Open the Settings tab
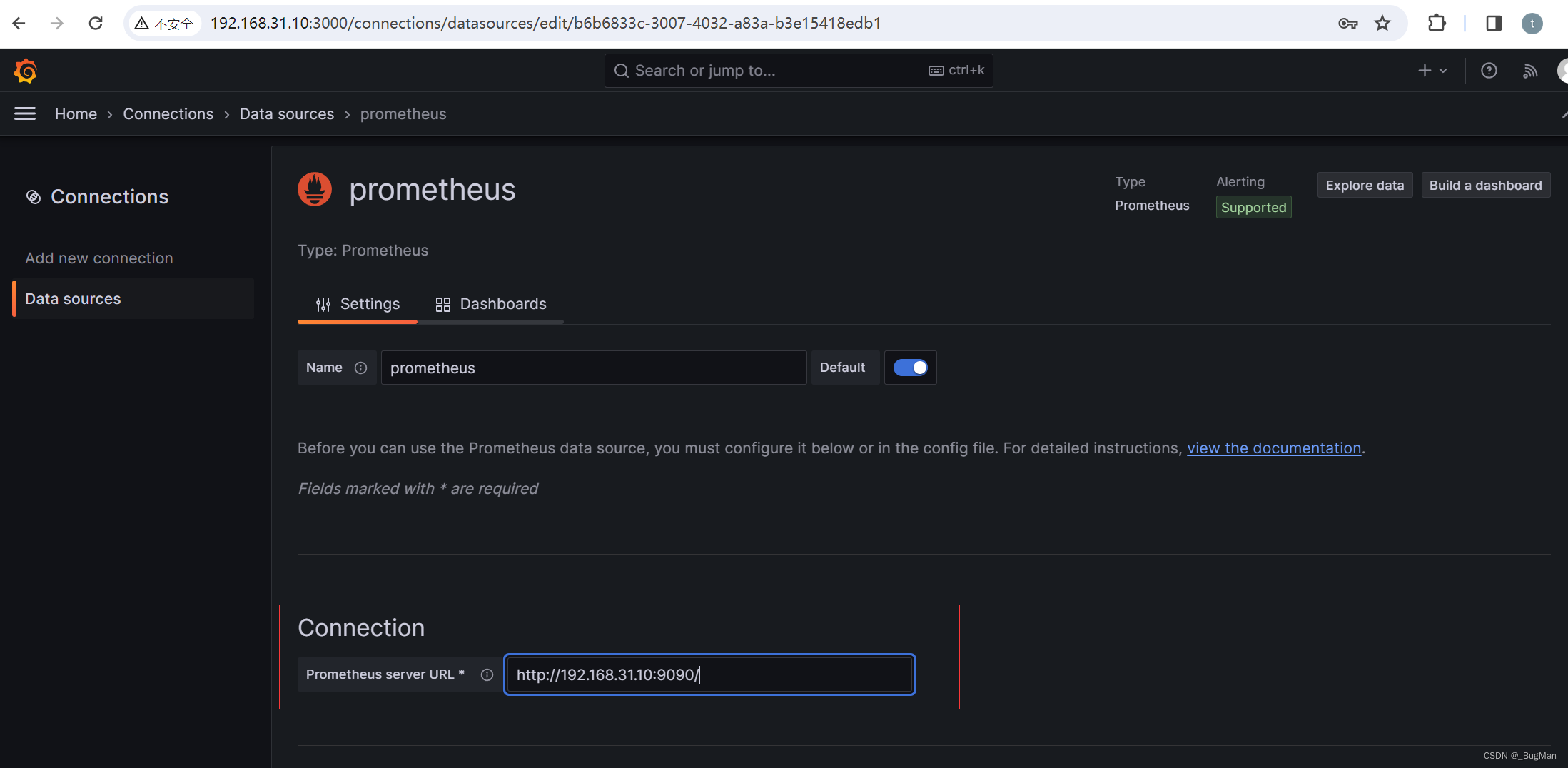The width and height of the screenshot is (1568, 768). click(358, 304)
